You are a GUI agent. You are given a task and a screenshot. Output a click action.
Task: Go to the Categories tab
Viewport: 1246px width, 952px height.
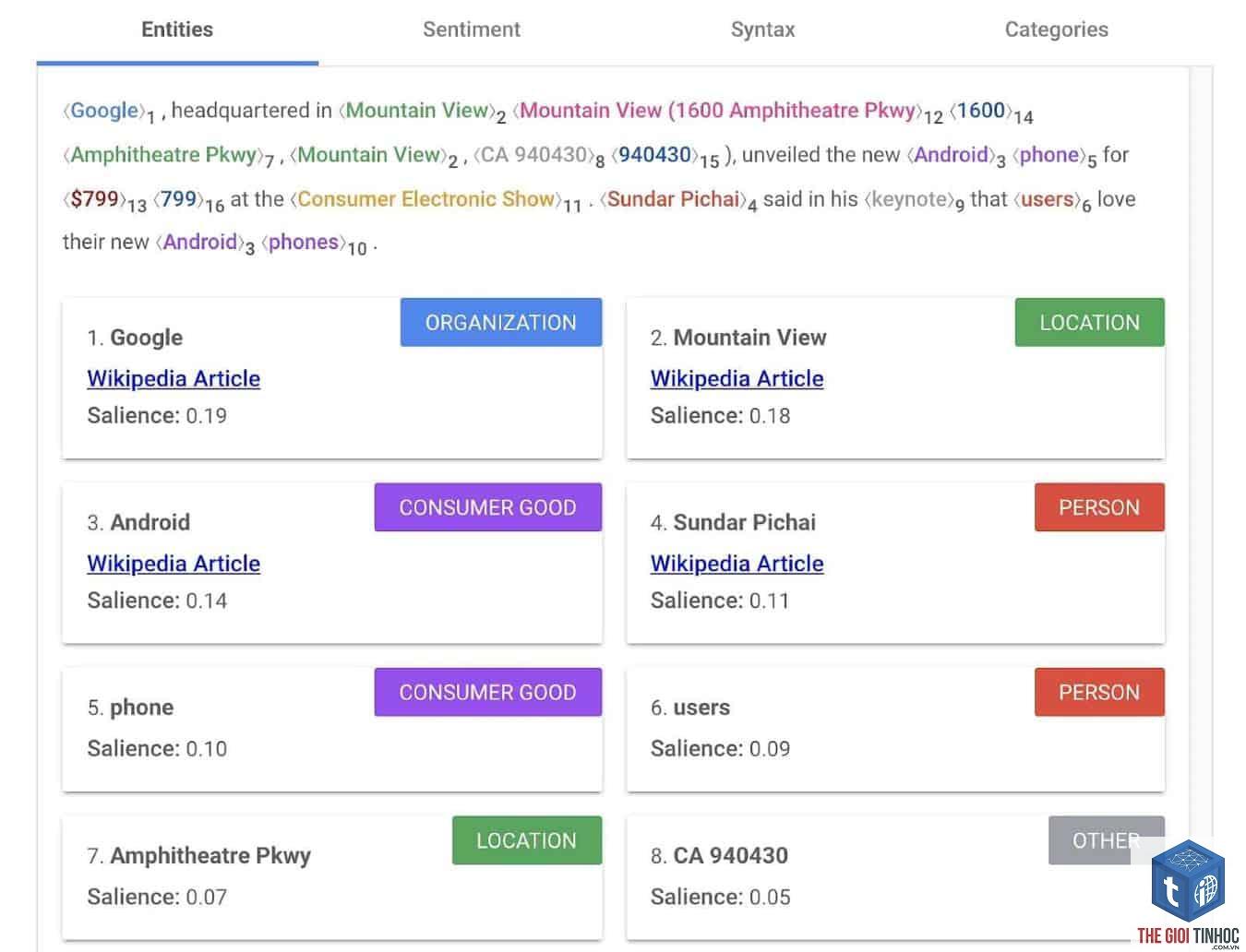coord(1057,30)
